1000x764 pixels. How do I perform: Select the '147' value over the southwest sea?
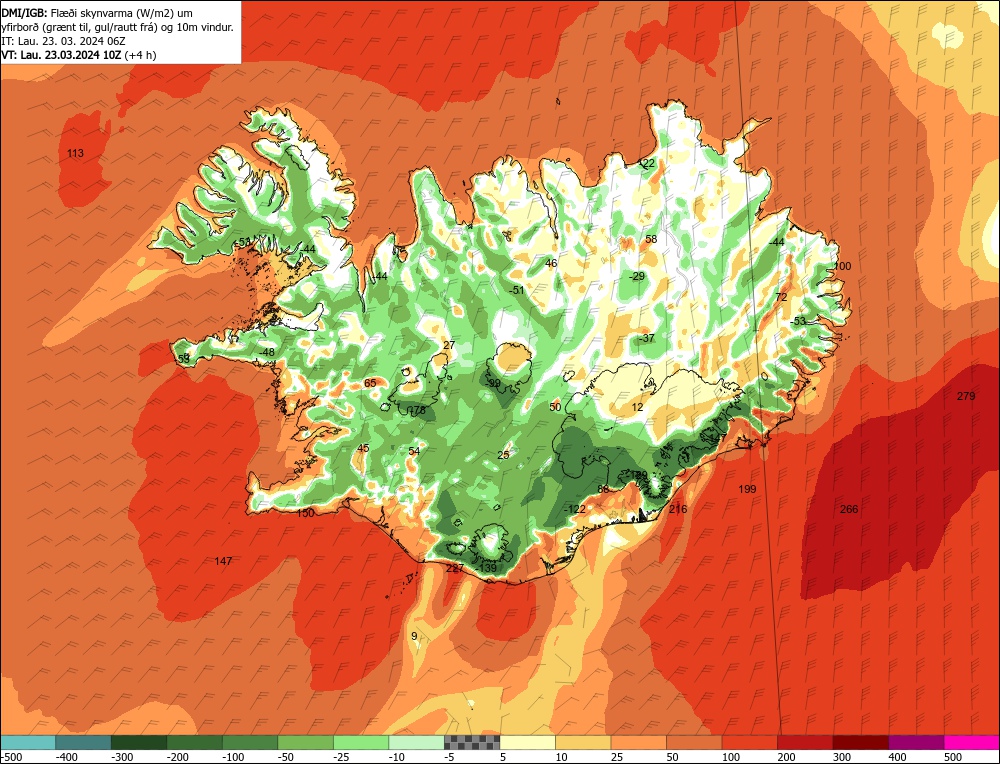pos(223,561)
